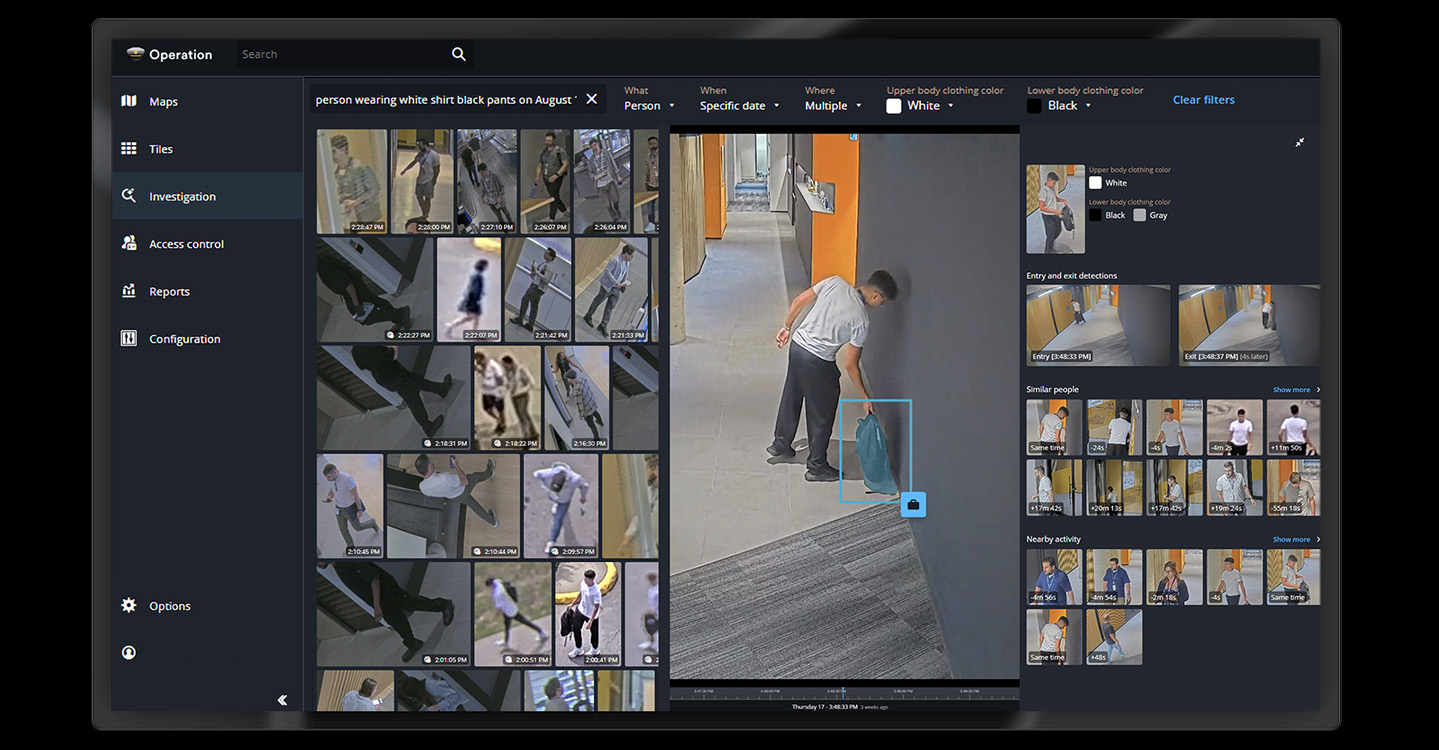Select the Access control sidebar icon
The image size is (1439, 750).
(x=129, y=243)
